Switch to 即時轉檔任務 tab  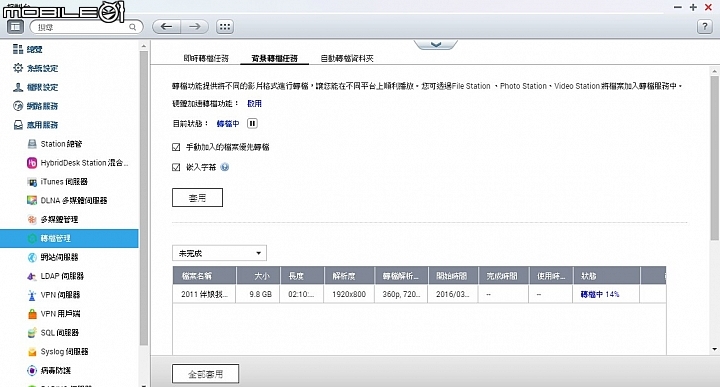(206, 58)
